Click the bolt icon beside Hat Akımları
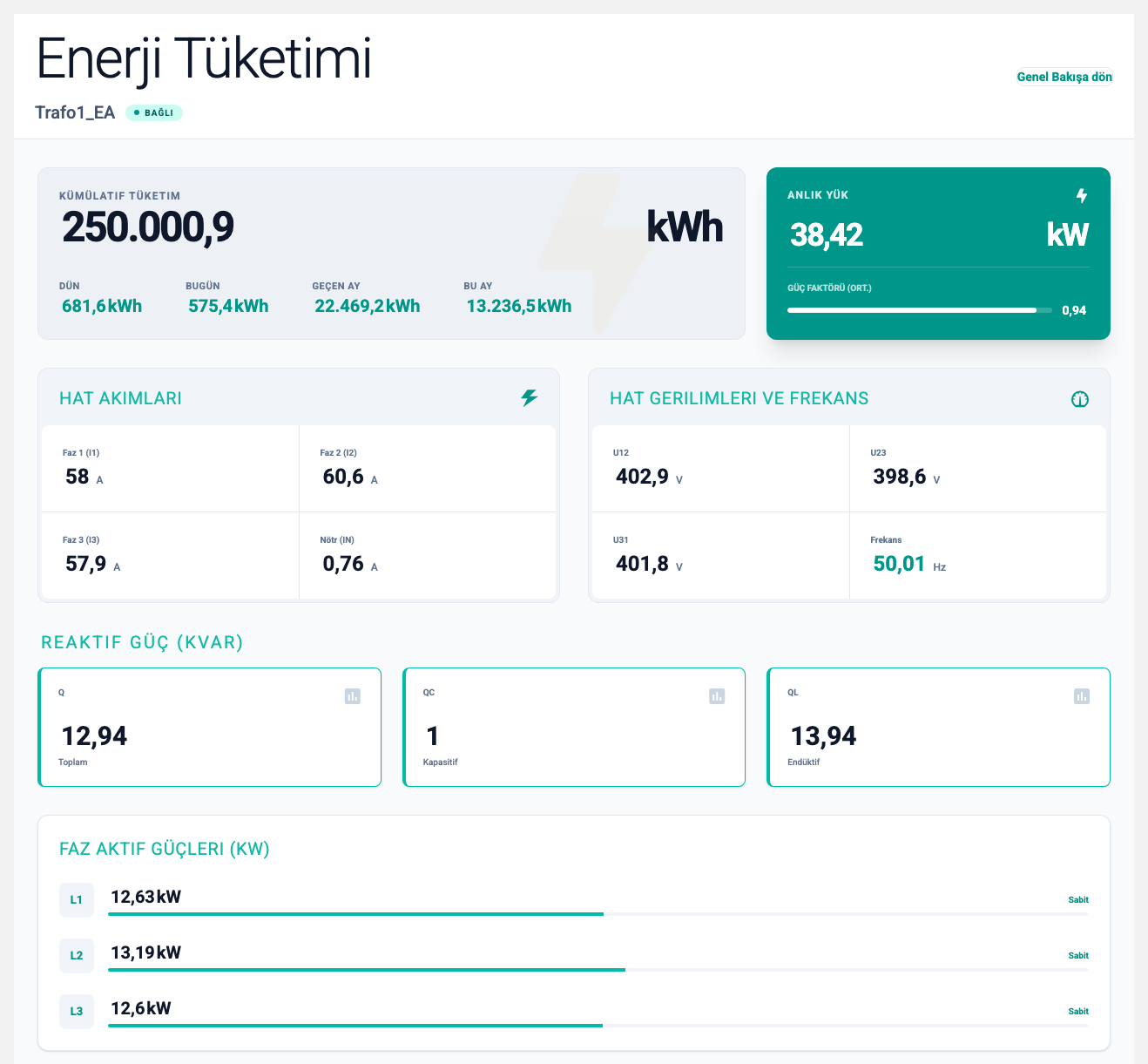The width and height of the screenshot is (1148, 1064). [x=530, y=398]
